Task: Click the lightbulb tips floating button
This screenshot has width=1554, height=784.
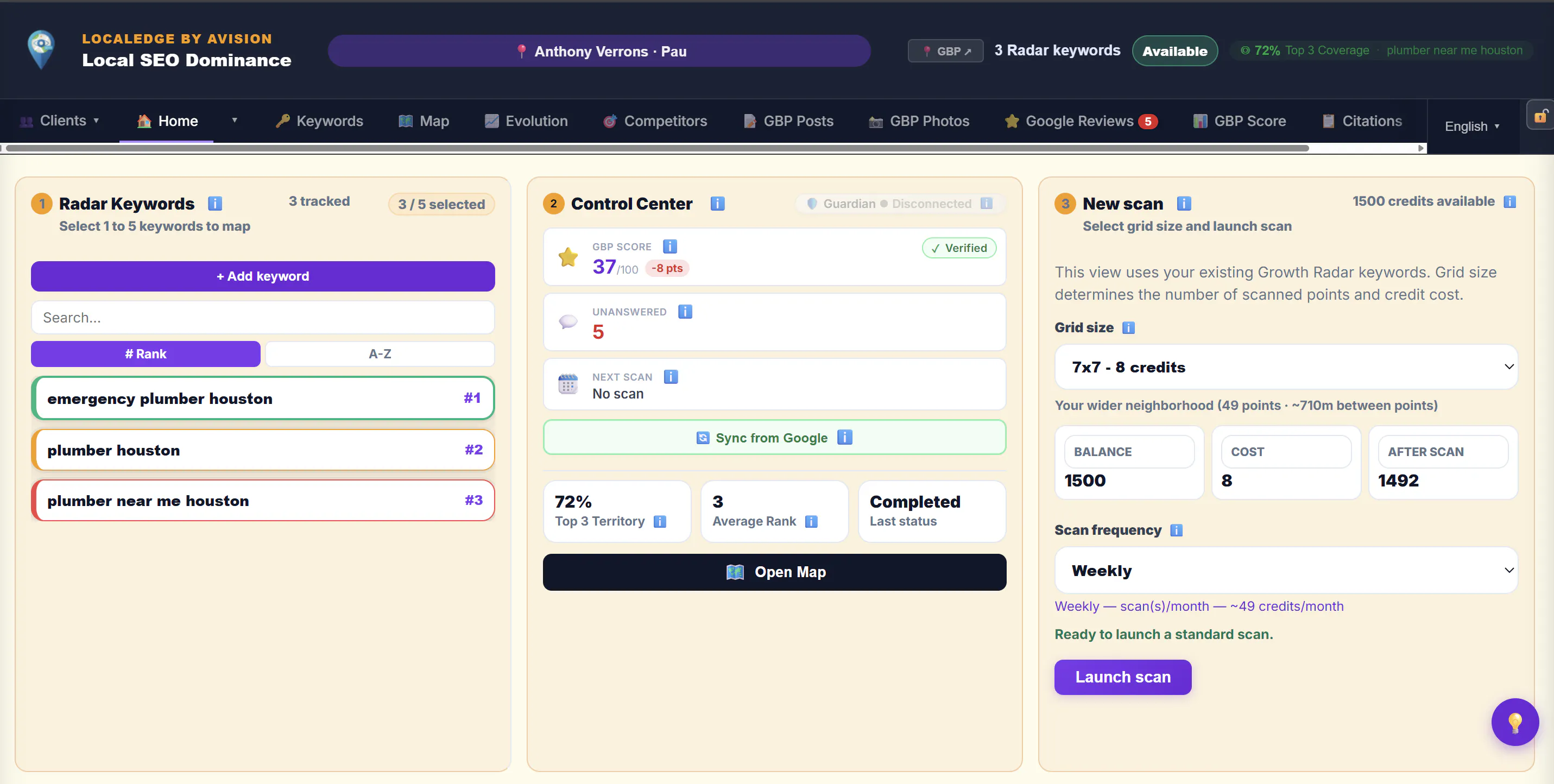Action: point(1515,722)
